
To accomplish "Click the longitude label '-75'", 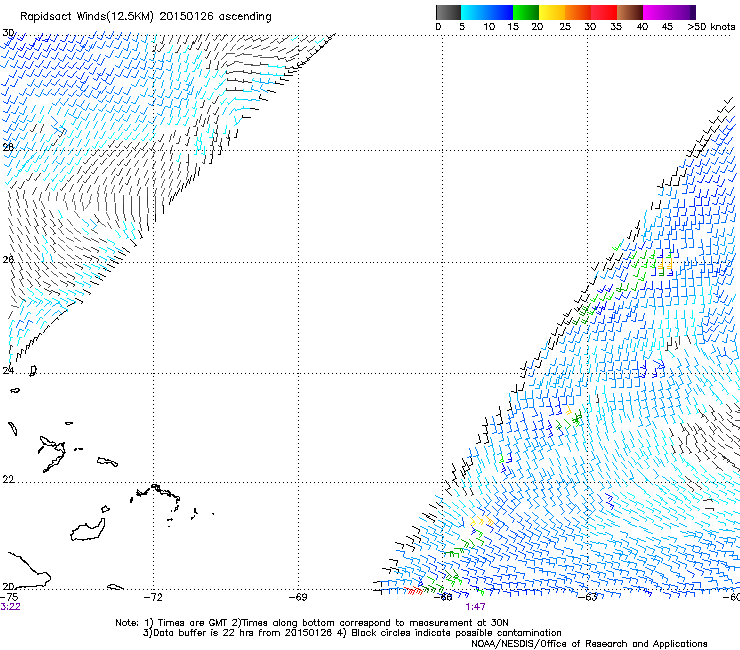I will point(10,597).
